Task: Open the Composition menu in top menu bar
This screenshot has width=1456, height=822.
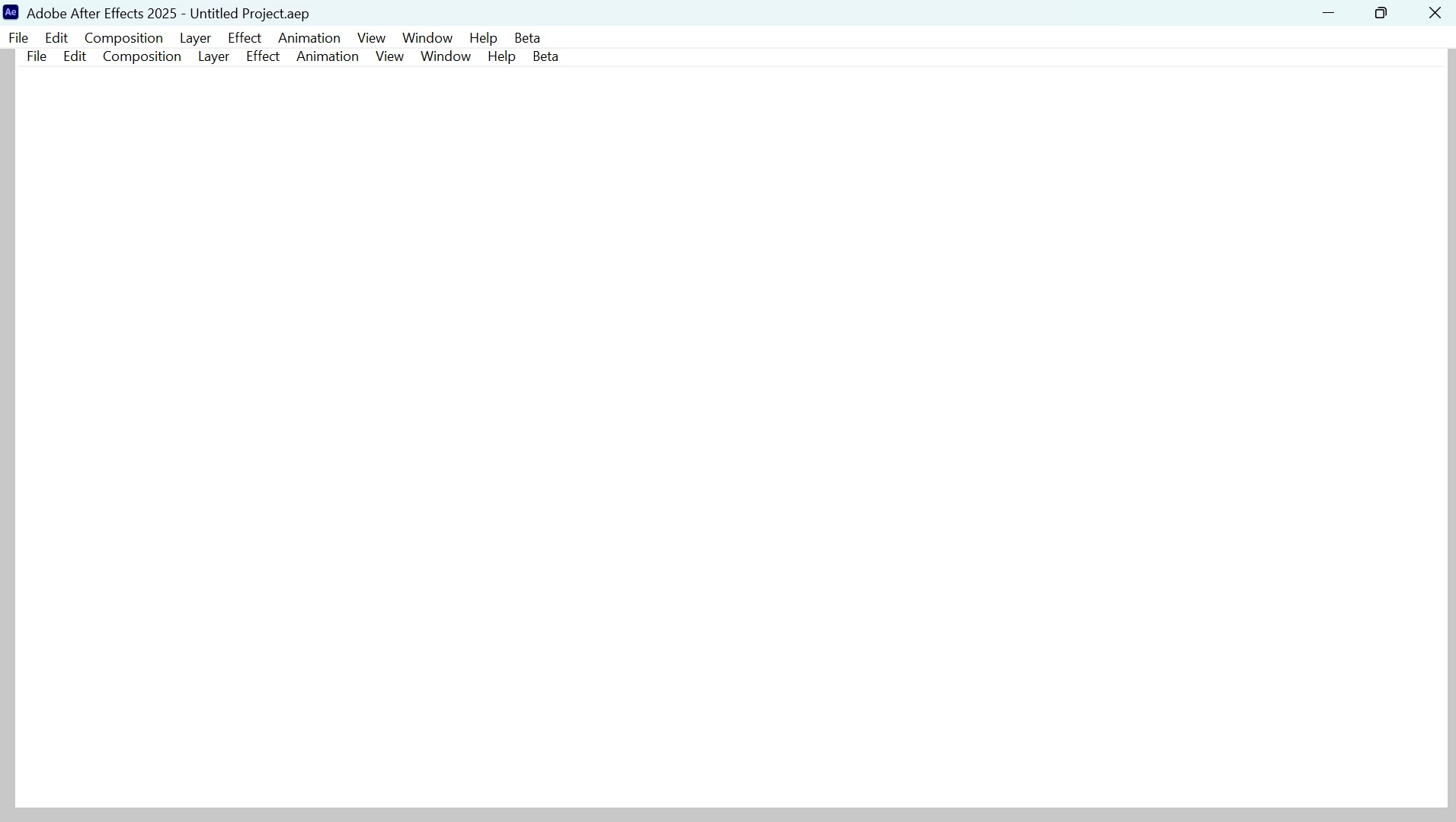Action: 123,38
